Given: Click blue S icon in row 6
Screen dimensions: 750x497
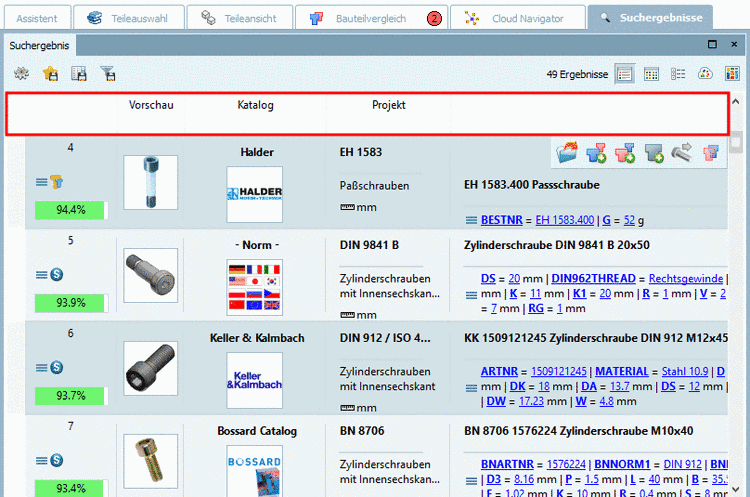Looking at the screenshot, I should pos(56,367).
